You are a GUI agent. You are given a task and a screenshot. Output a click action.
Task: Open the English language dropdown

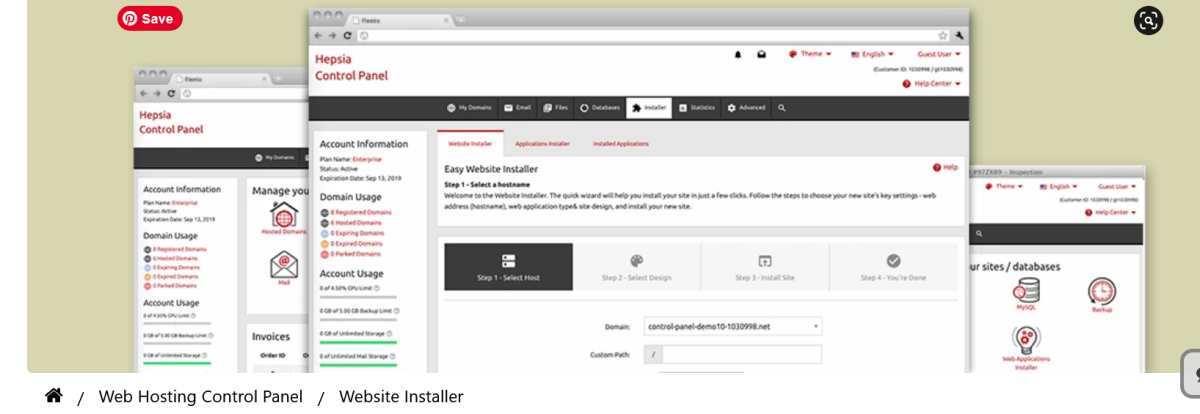872,54
